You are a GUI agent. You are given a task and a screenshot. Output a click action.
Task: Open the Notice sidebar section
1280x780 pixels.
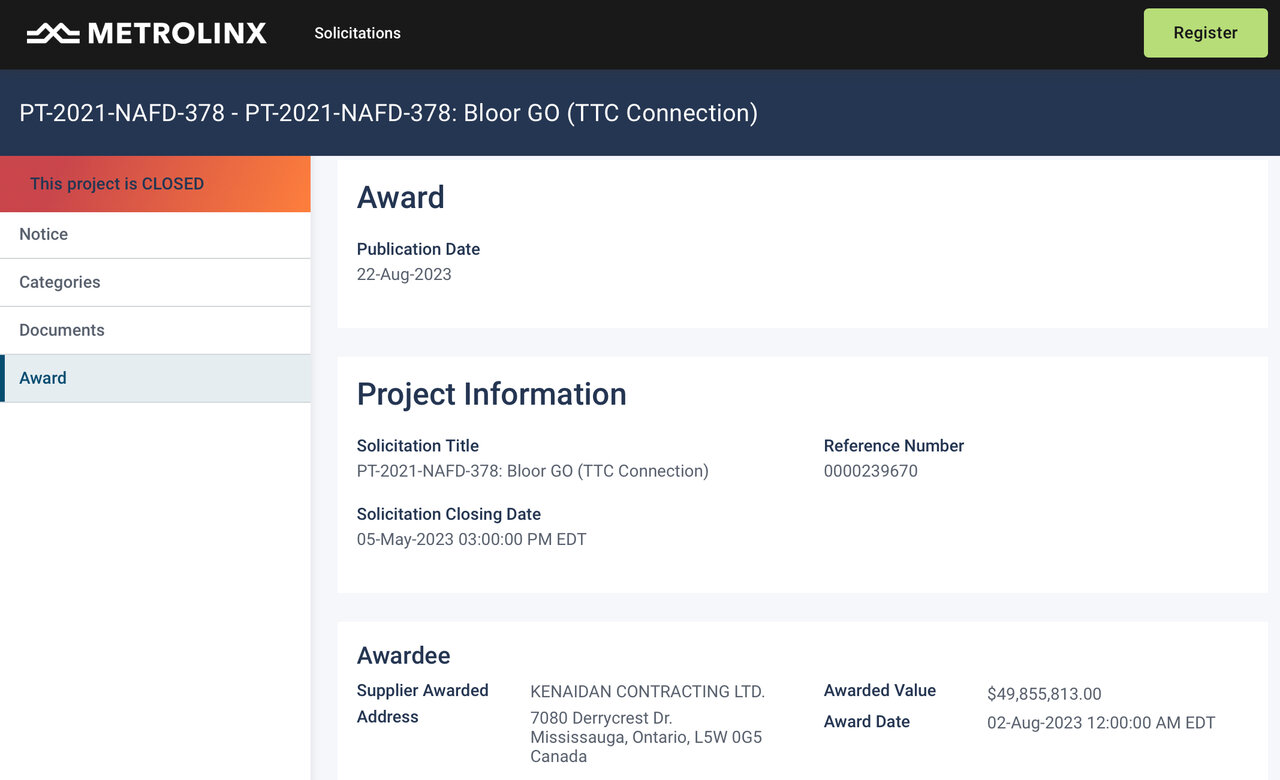pos(44,234)
